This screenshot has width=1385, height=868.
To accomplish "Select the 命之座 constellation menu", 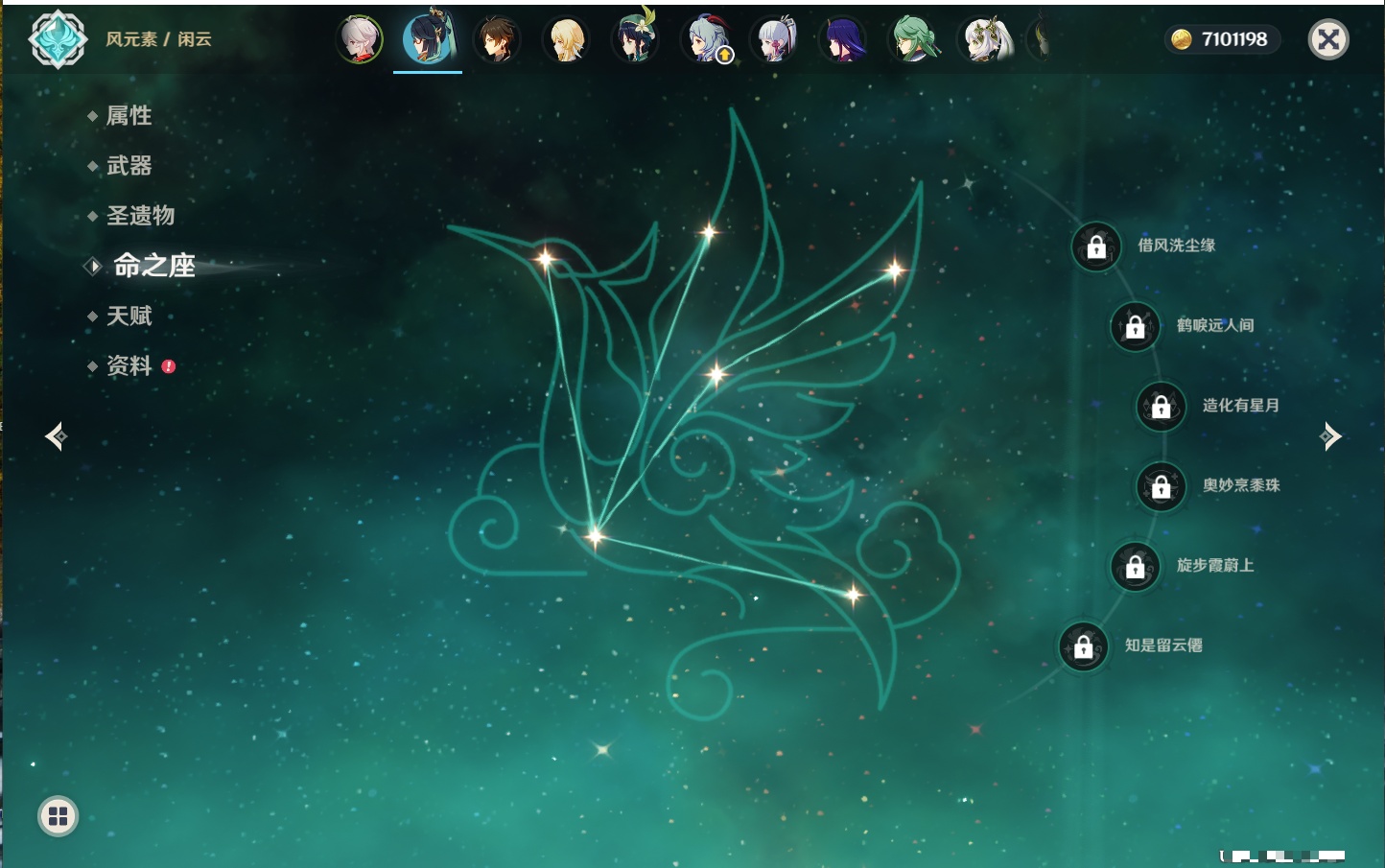I will [153, 266].
